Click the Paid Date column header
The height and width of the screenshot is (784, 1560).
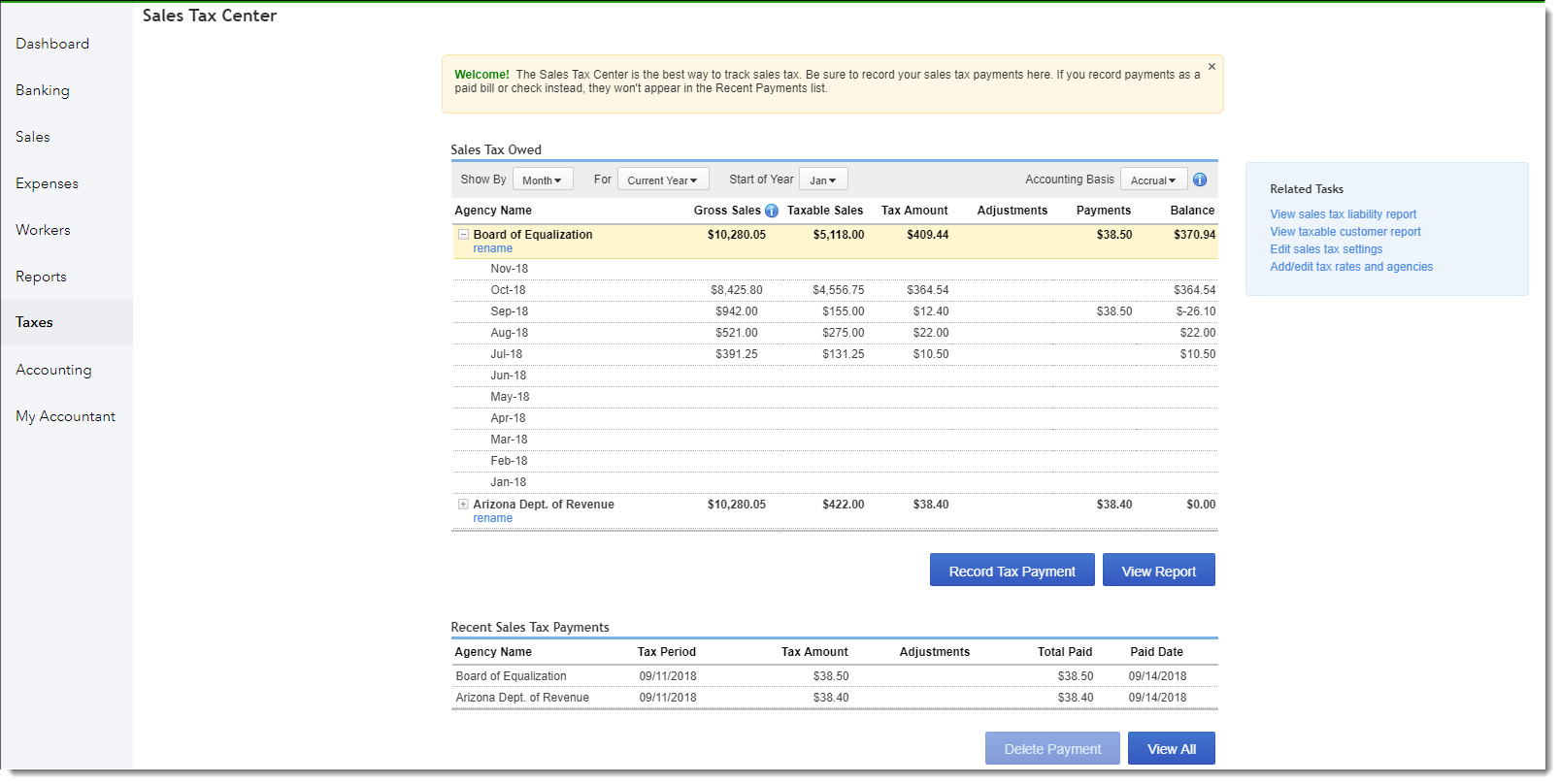click(x=1156, y=652)
